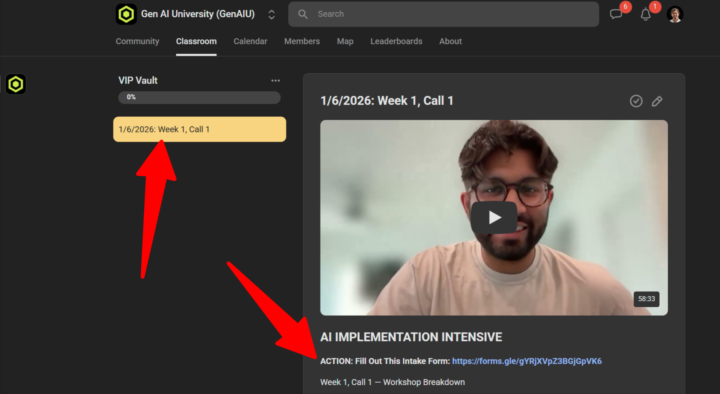The image size is (720, 394).
Task: Click the Search input field
Action: click(443, 14)
